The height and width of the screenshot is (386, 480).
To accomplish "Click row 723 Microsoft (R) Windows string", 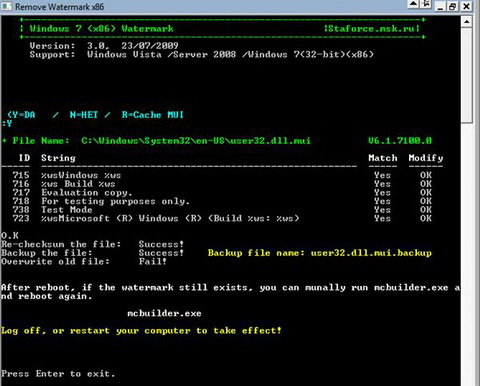I will pos(170,218).
